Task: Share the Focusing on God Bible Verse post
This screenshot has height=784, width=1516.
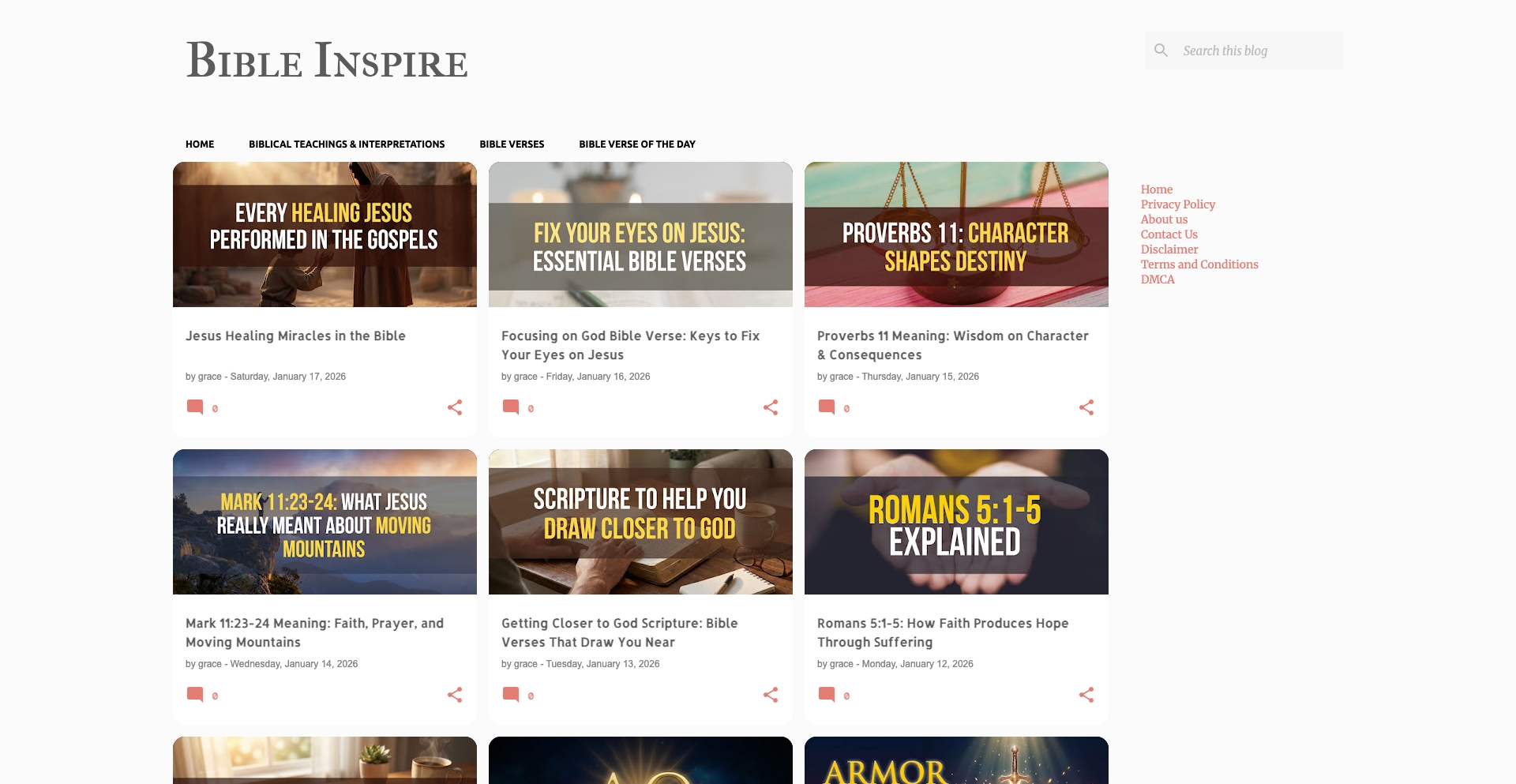Action: tap(771, 407)
